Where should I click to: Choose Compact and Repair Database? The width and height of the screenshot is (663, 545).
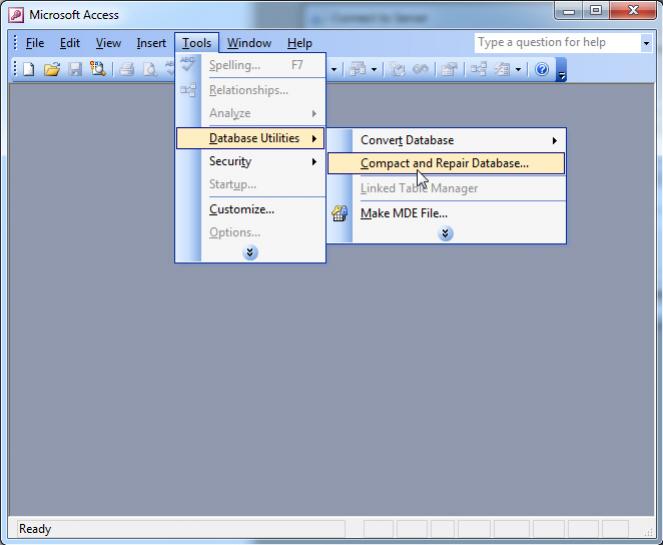(446, 163)
